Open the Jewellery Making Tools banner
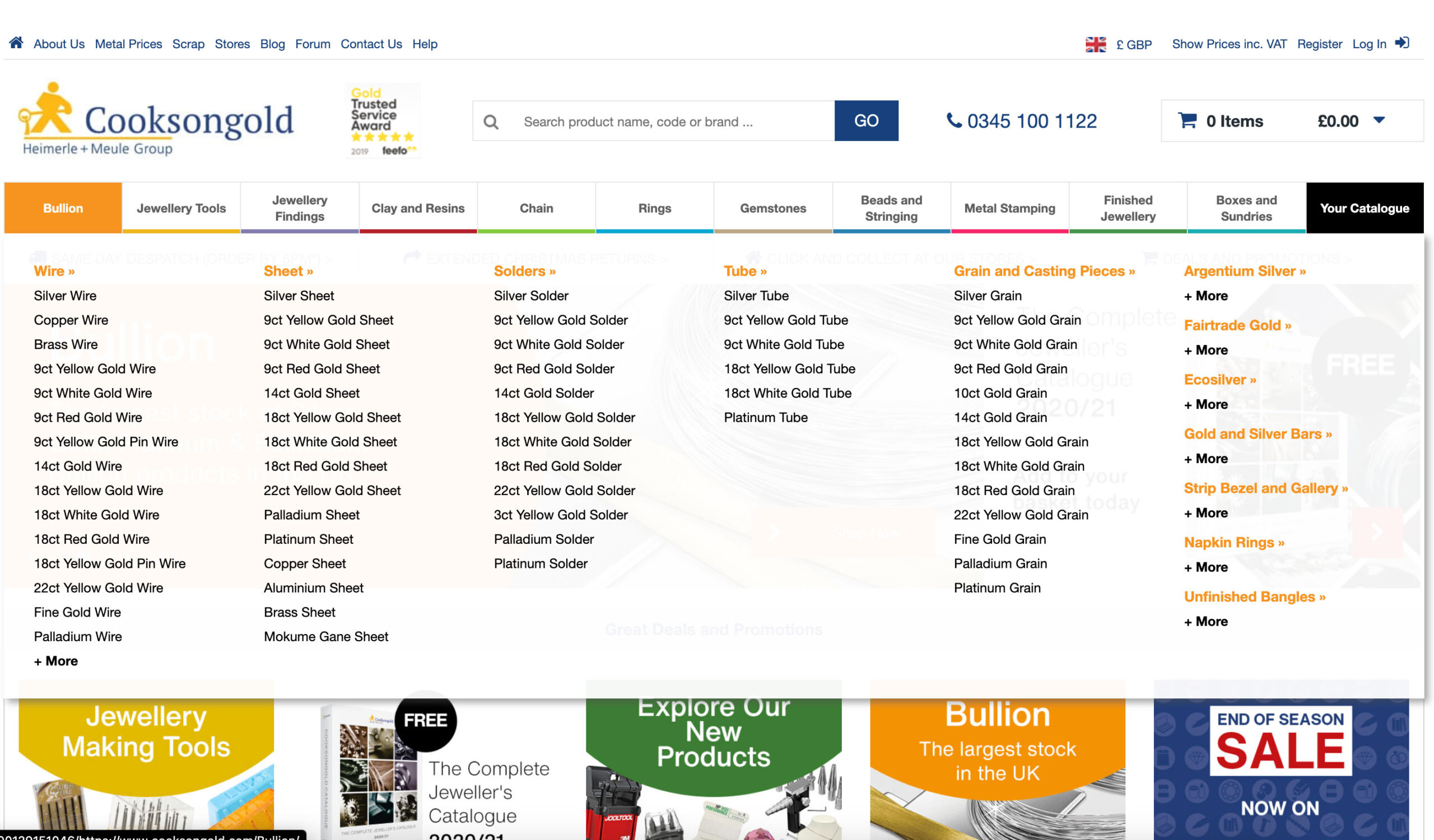The image size is (1434, 840). [146, 760]
